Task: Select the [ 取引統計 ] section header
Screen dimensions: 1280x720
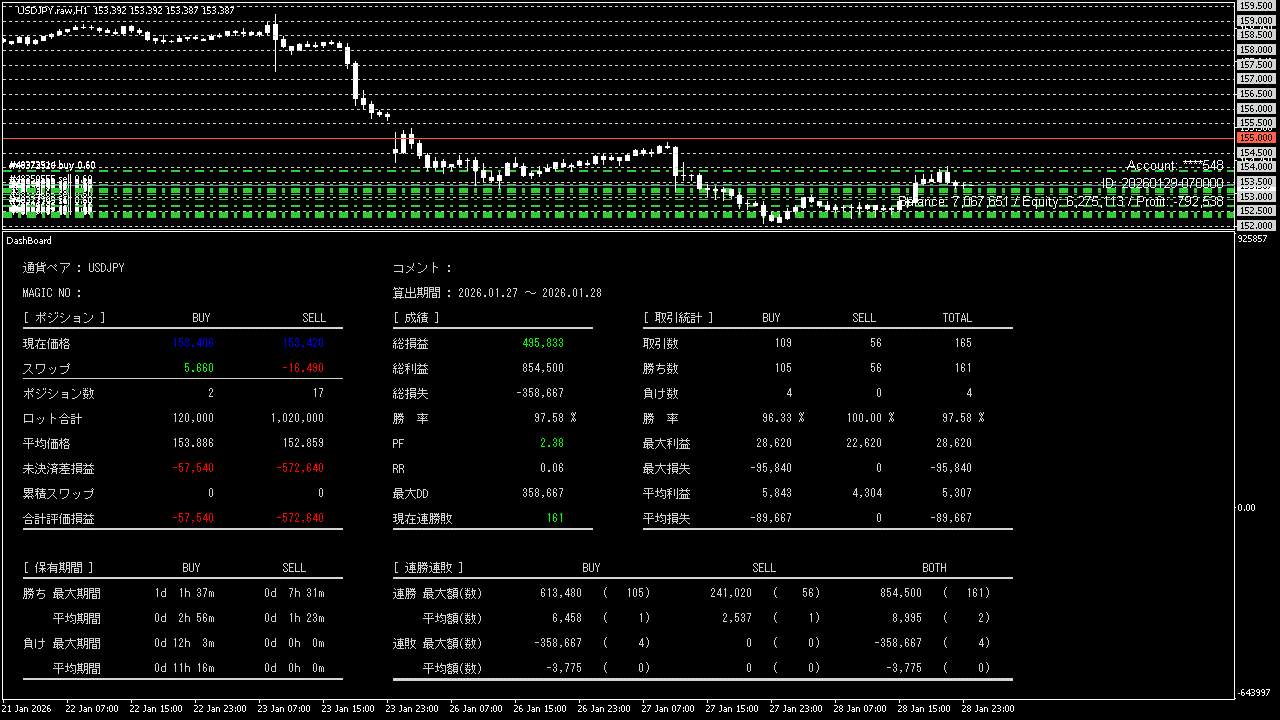Action: coord(678,318)
